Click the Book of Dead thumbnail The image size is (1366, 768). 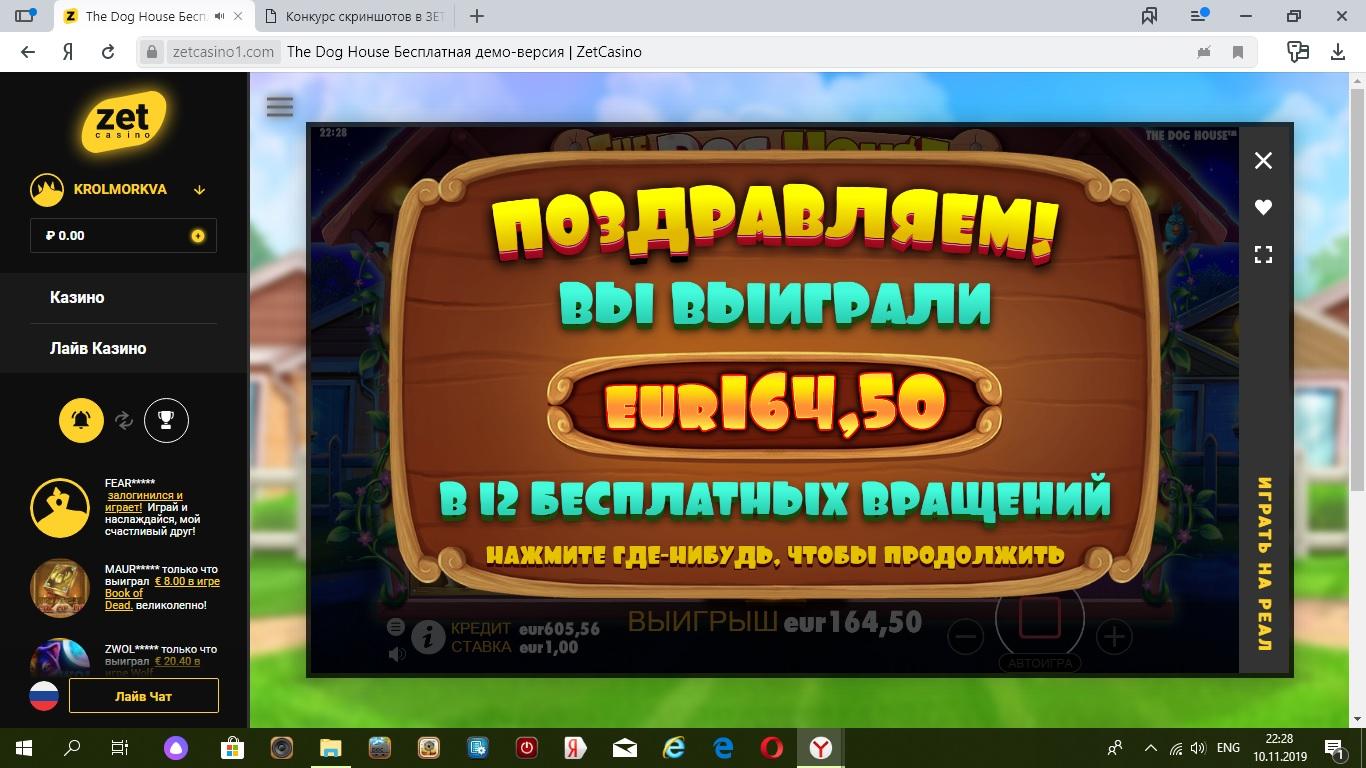(60, 589)
